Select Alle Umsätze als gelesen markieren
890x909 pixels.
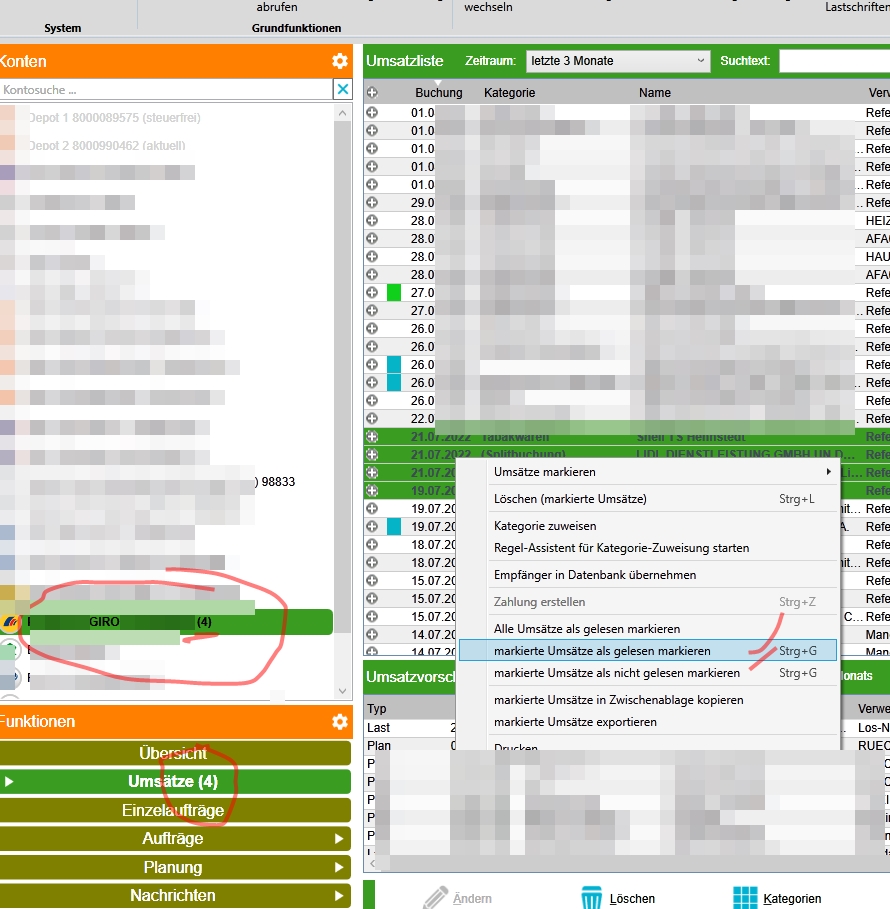[648, 629]
